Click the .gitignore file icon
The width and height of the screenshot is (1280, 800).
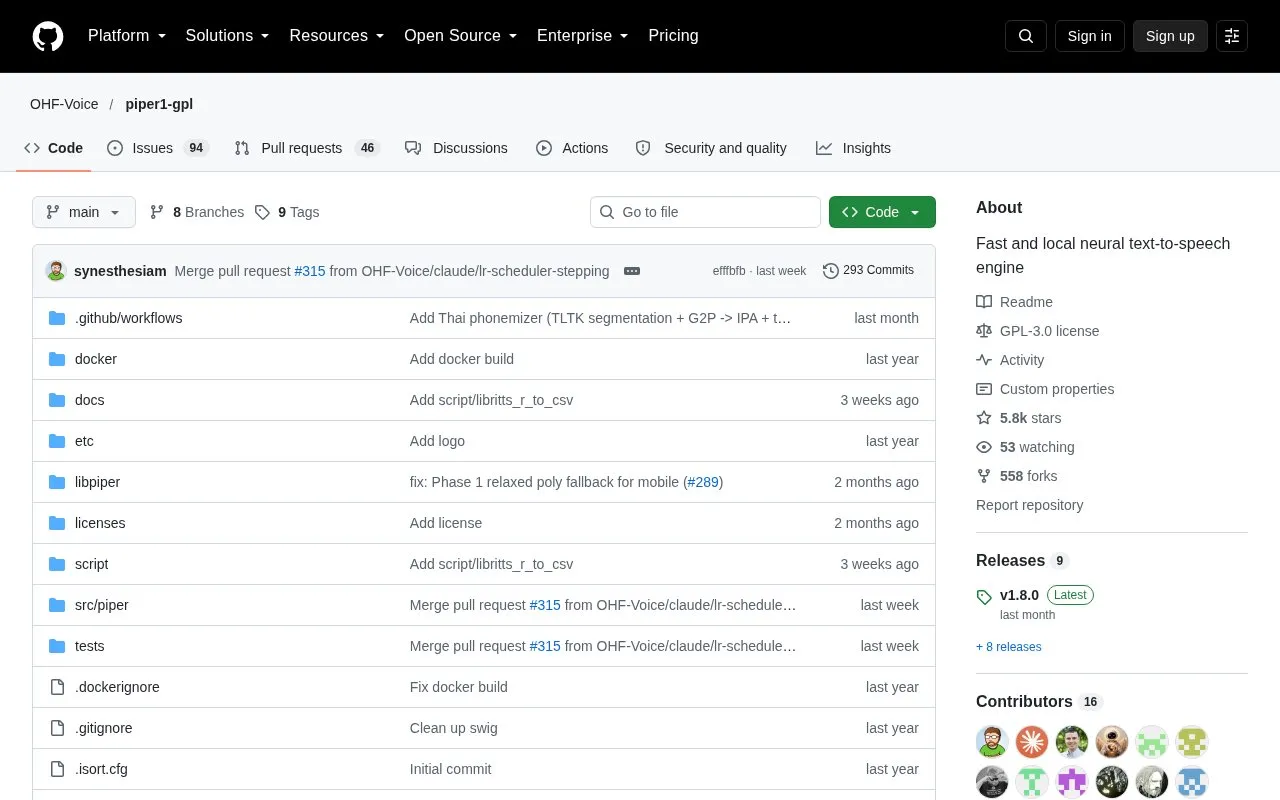click(x=57, y=728)
